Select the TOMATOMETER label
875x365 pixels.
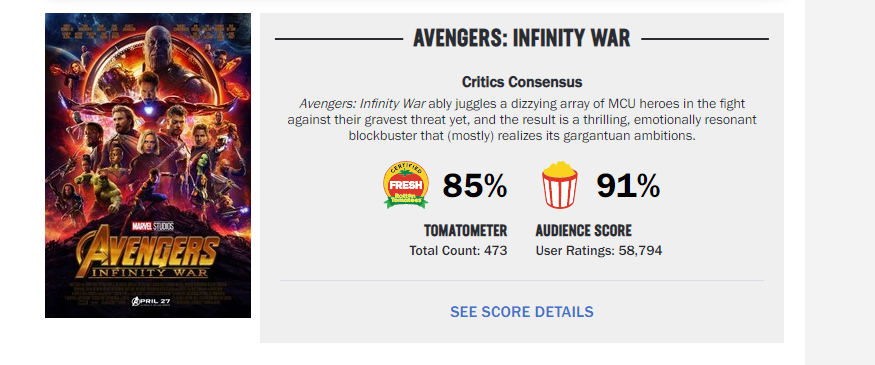(x=465, y=230)
